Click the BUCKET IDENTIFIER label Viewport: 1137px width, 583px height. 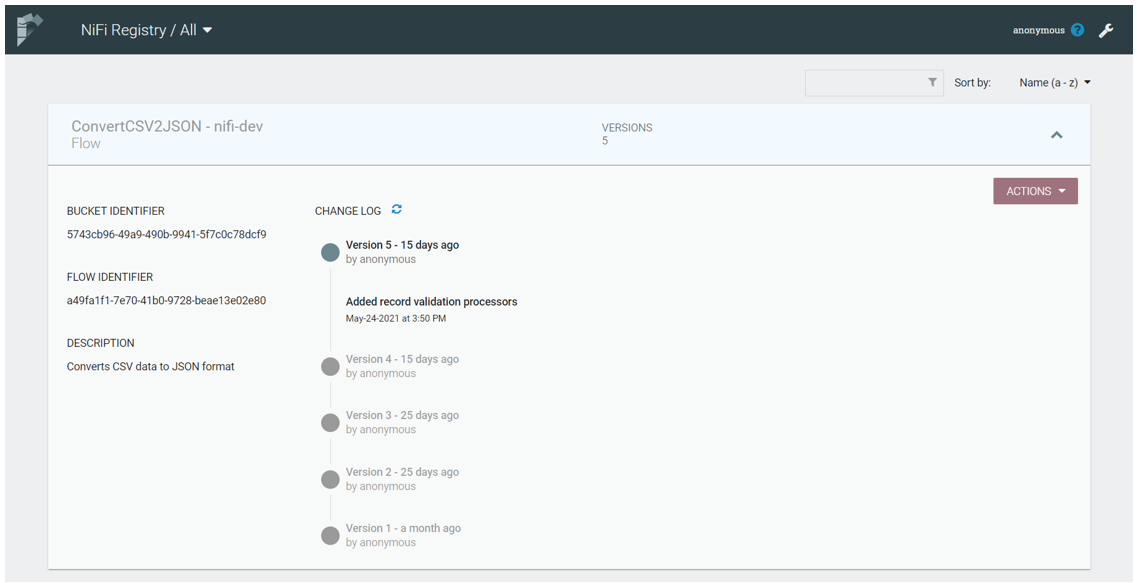pyautogui.click(x=116, y=211)
